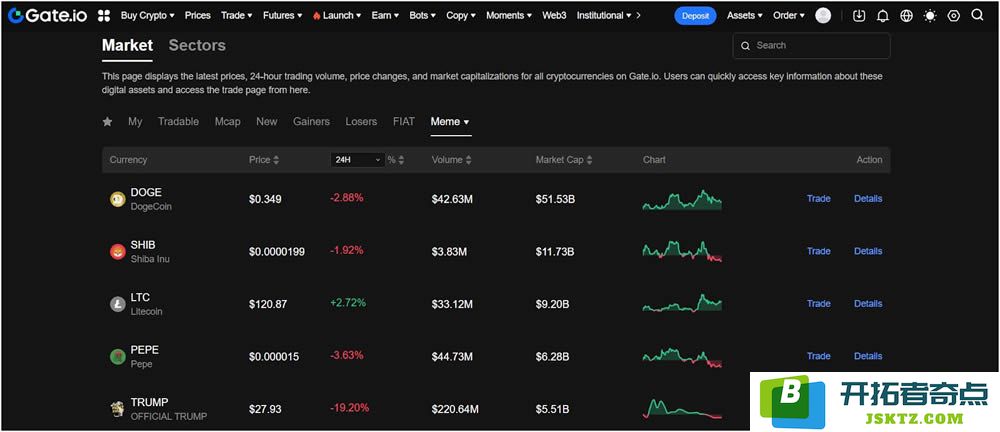This screenshot has width=1000, height=432.
Task: Expand the Meme category dropdown
Action: (x=450, y=121)
